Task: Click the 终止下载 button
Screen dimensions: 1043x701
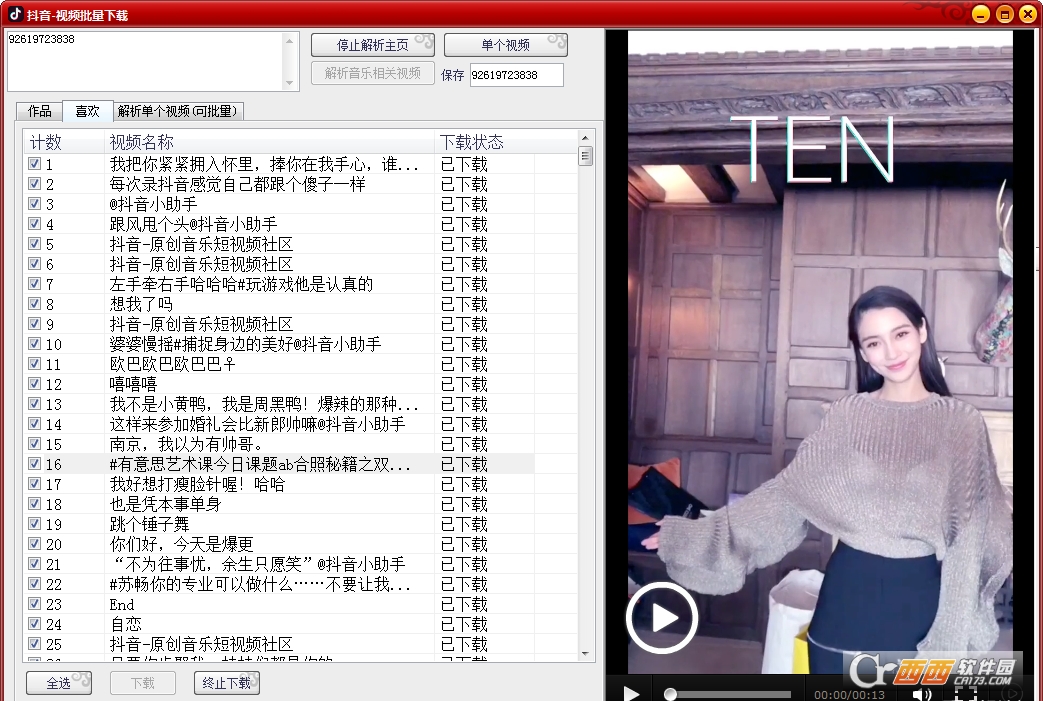Action: coord(226,683)
